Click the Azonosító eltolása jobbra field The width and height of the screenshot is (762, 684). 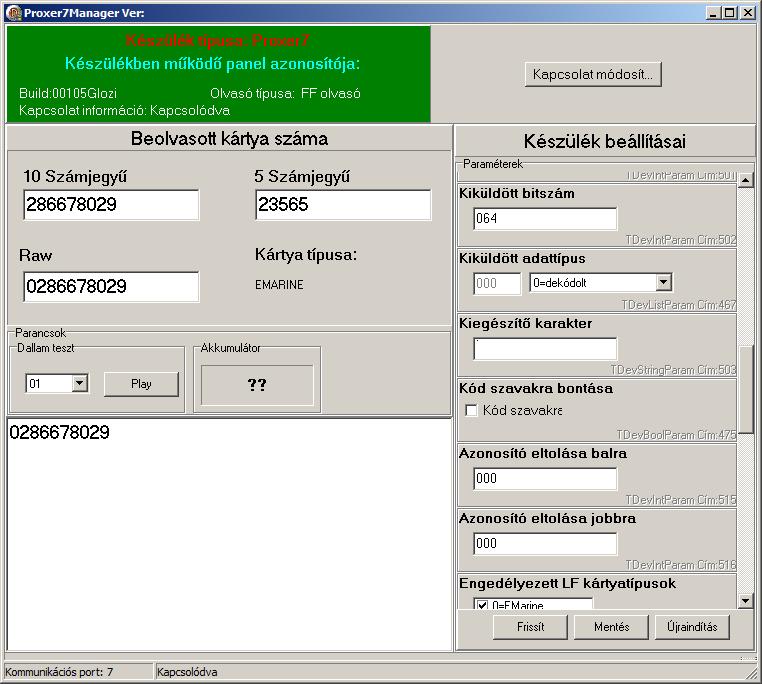pyautogui.click(x=545, y=544)
